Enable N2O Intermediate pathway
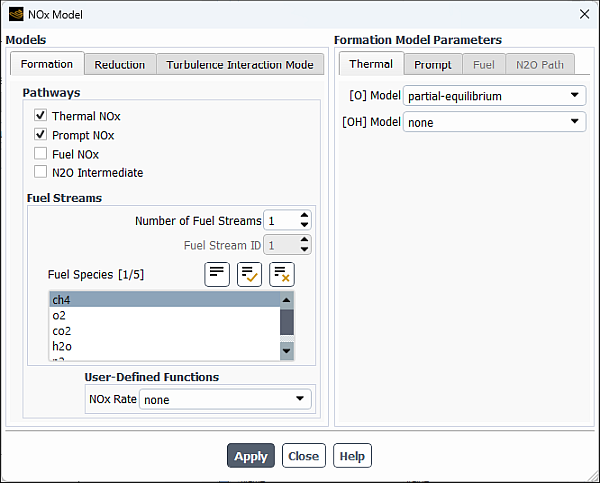 41,172
